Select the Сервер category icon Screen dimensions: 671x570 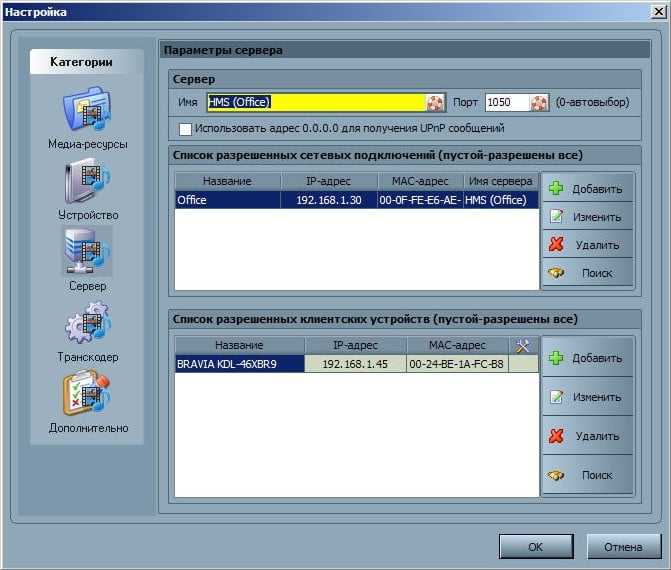(88, 251)
